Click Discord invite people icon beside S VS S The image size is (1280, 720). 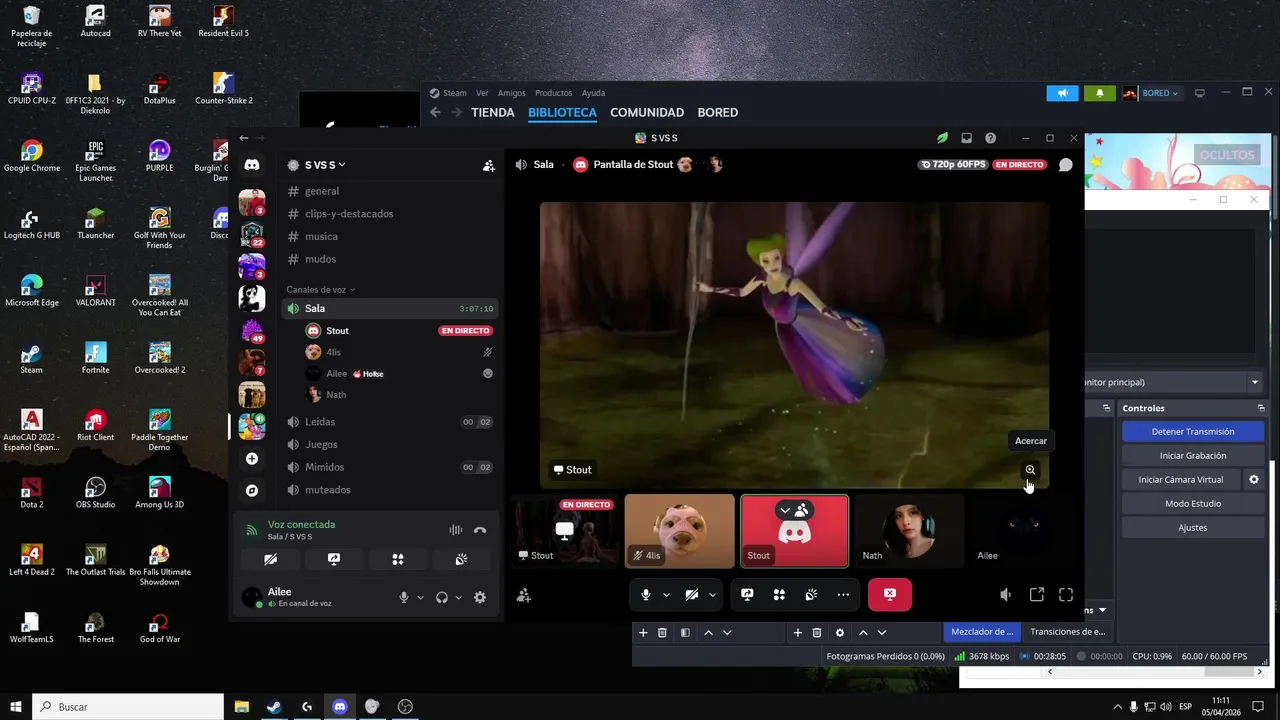(x=489, y=166)
